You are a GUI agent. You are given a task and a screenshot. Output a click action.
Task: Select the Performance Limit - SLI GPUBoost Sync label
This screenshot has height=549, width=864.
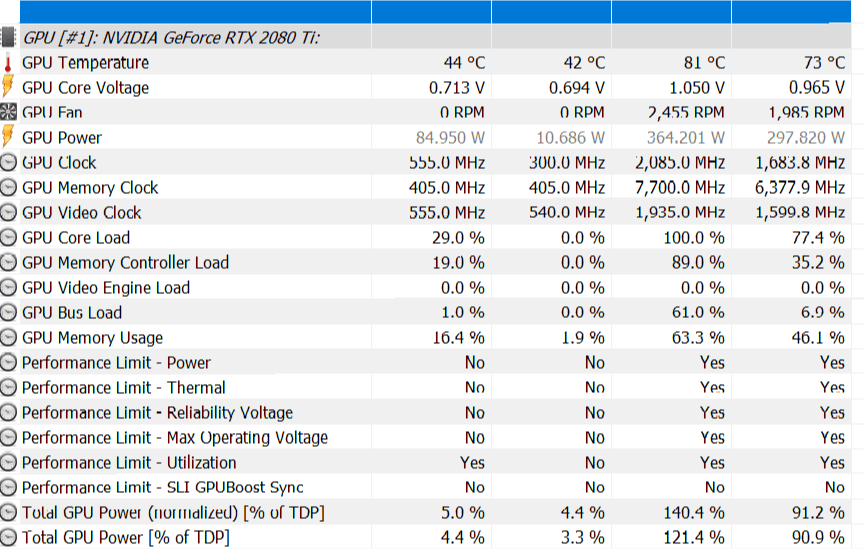[x=163, y=487]
